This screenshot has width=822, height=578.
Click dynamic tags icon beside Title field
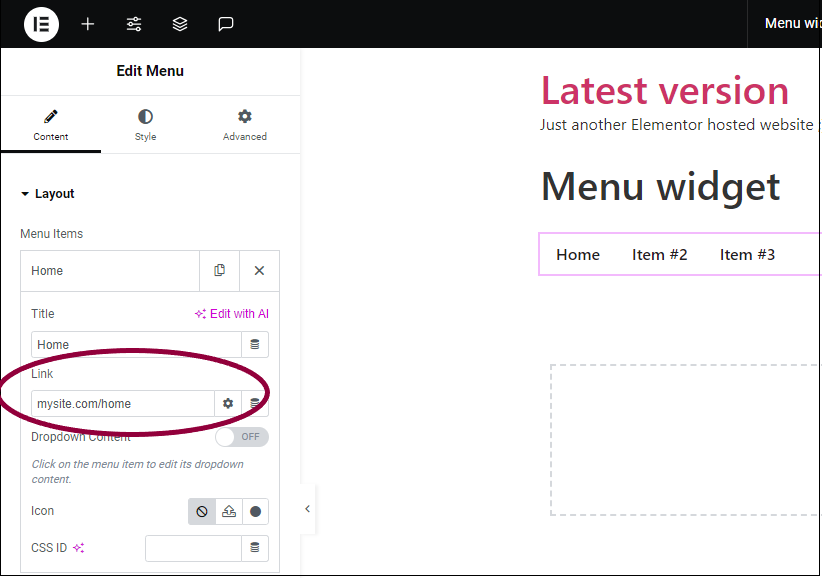pyautogui.click(x=255, y=344)
